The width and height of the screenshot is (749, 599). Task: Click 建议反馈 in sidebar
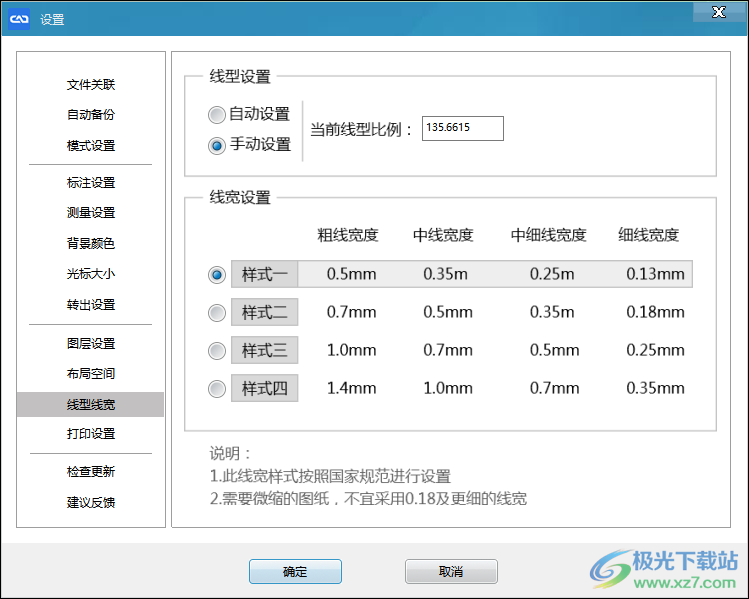coord(91,502)
